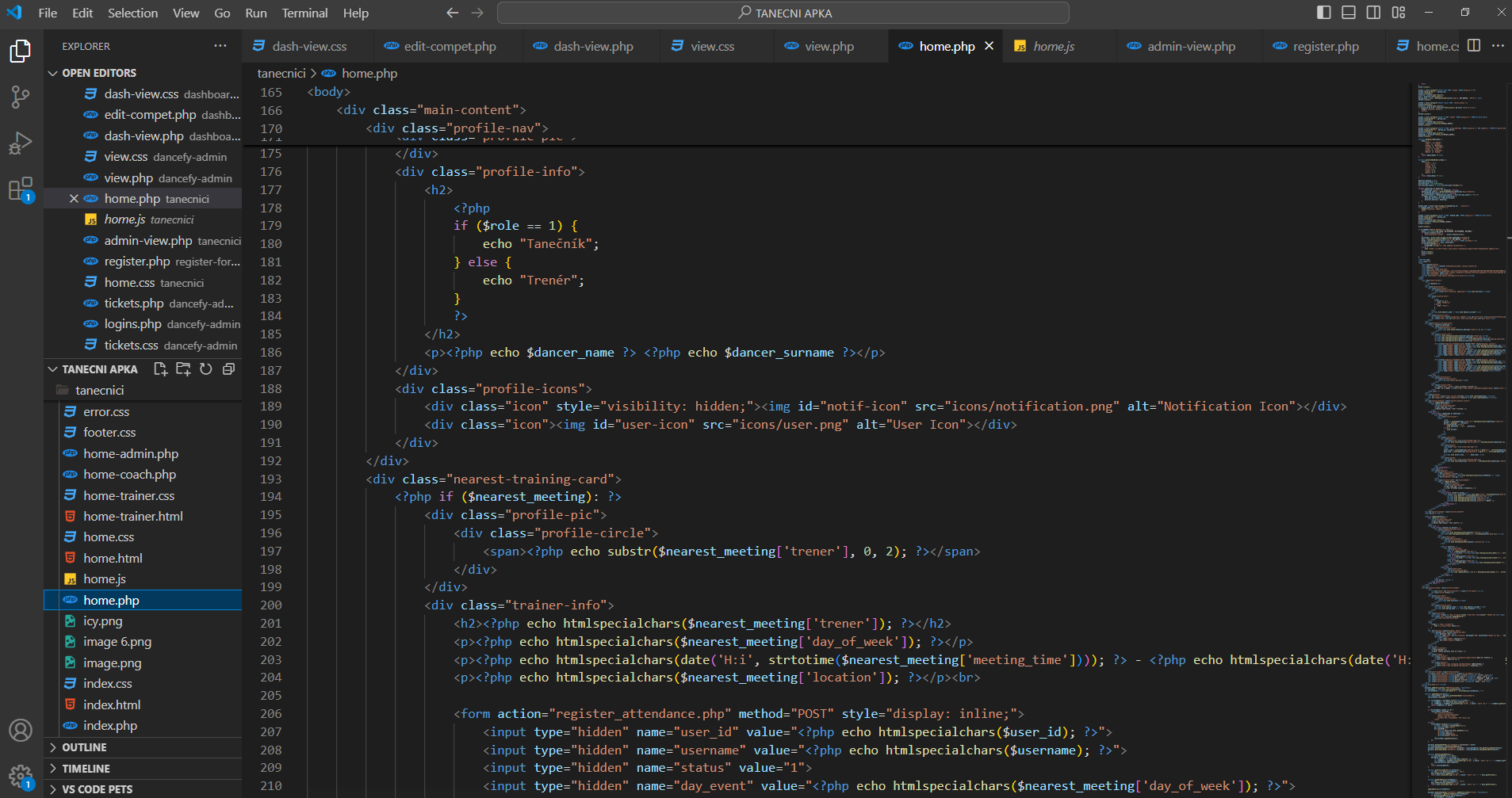
Task: Open the Terminal menu
Action: coord(304,13)
